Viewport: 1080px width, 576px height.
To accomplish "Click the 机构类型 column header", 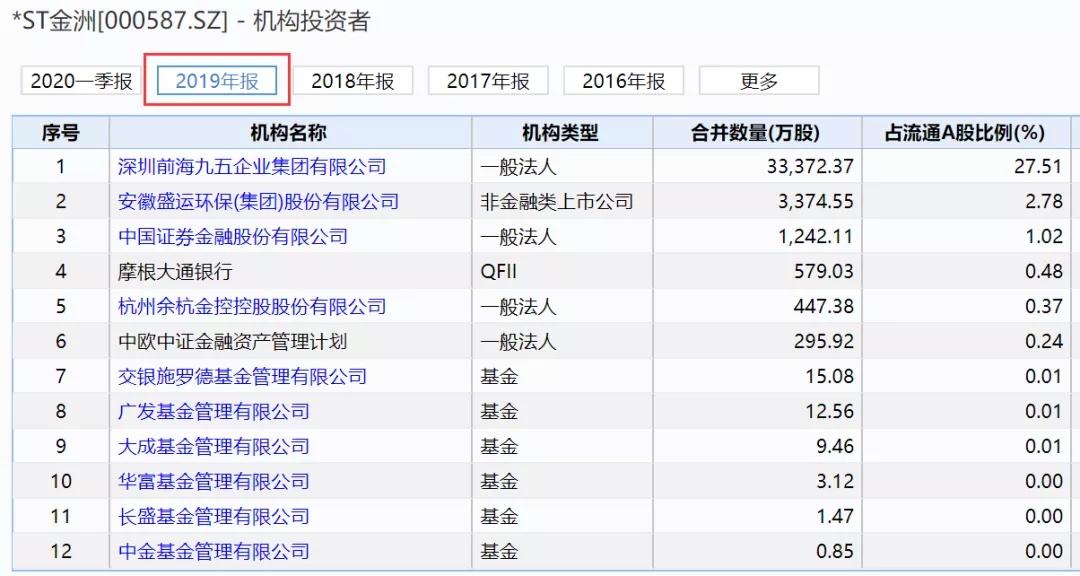I will (x=562, y=132).
